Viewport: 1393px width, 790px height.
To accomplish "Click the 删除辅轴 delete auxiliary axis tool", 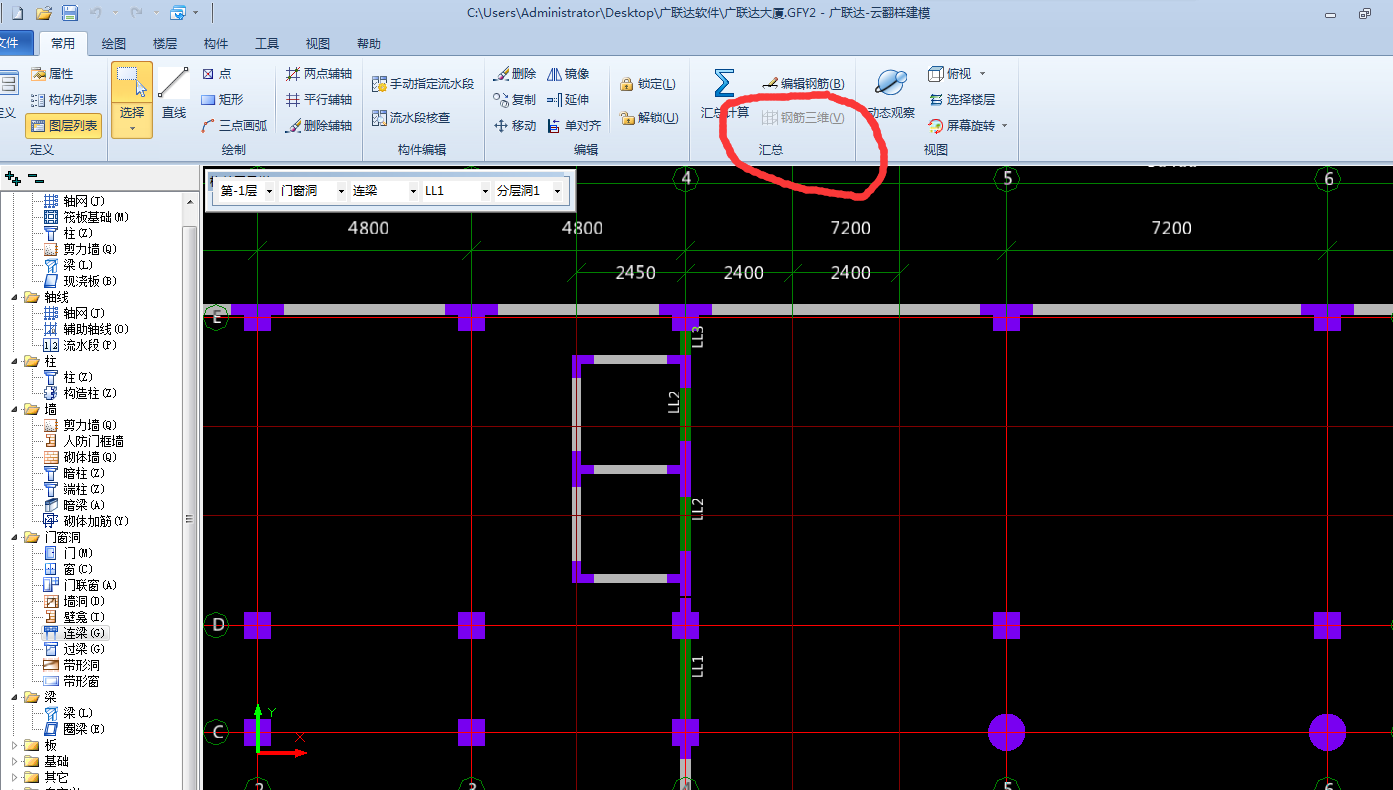I will (318, 126).
